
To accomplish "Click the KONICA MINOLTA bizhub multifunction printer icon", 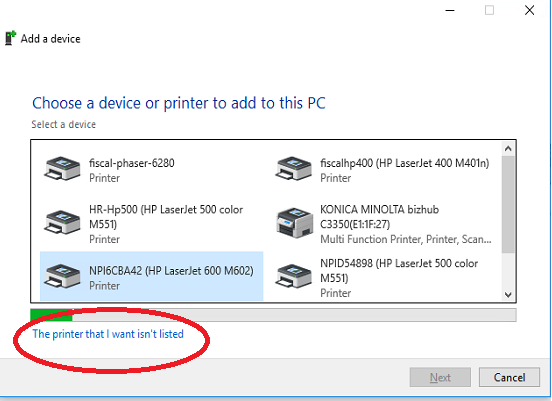I will (294, 223).
